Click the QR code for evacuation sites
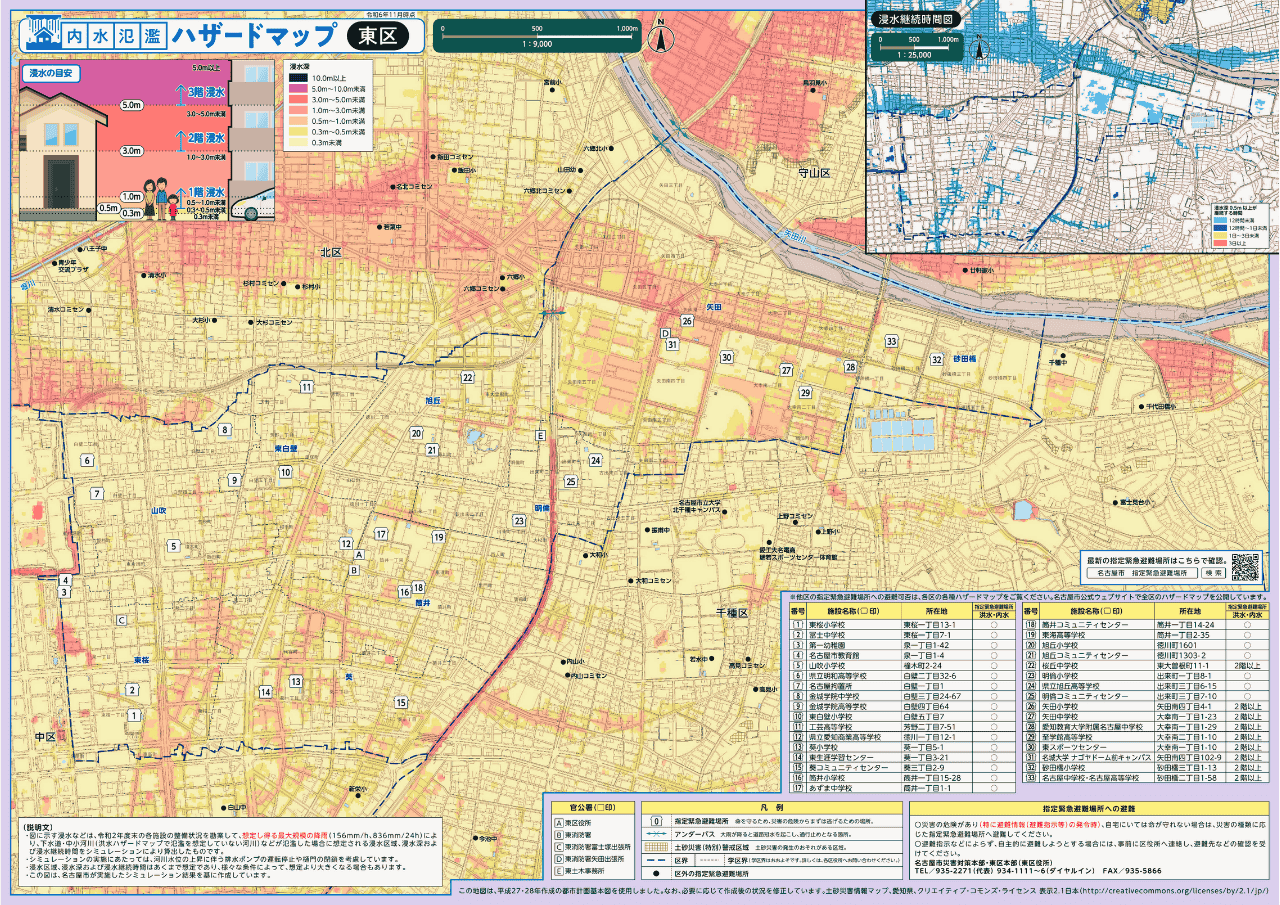Screen dimensions: 1280x905 (1245, 566)
